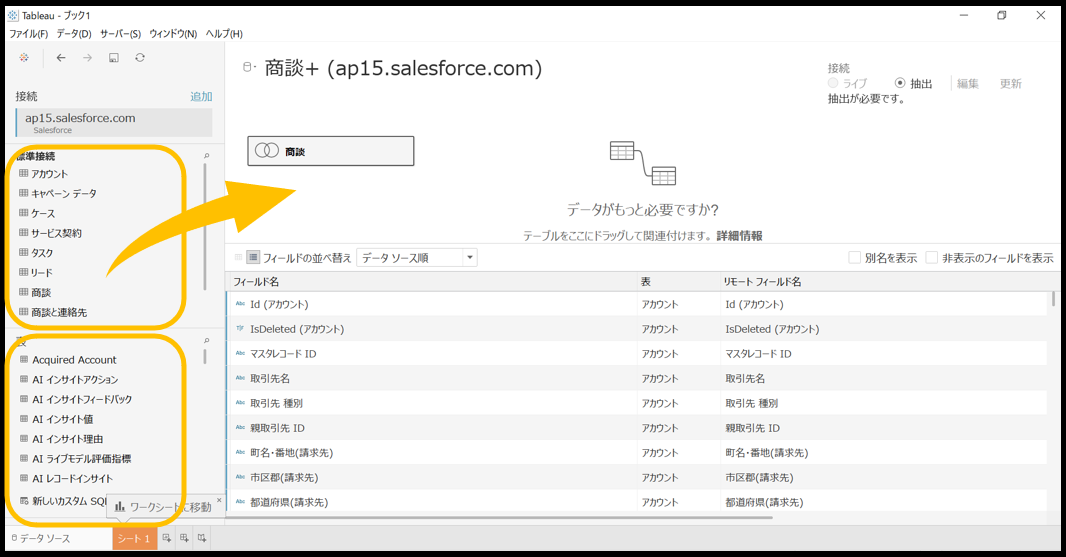
Task: Click the Tableau start page logo icon
Action: (x=24, y=58)
